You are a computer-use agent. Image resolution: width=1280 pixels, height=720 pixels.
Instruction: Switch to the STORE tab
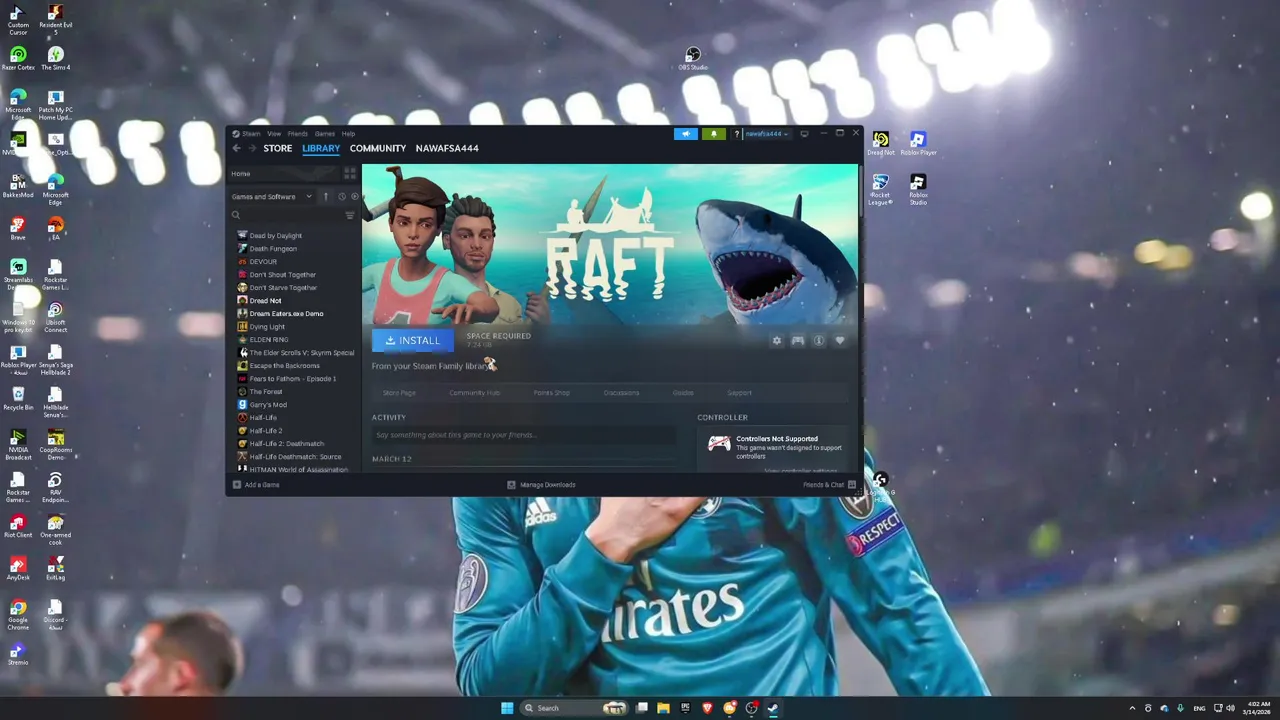(278, 148)
